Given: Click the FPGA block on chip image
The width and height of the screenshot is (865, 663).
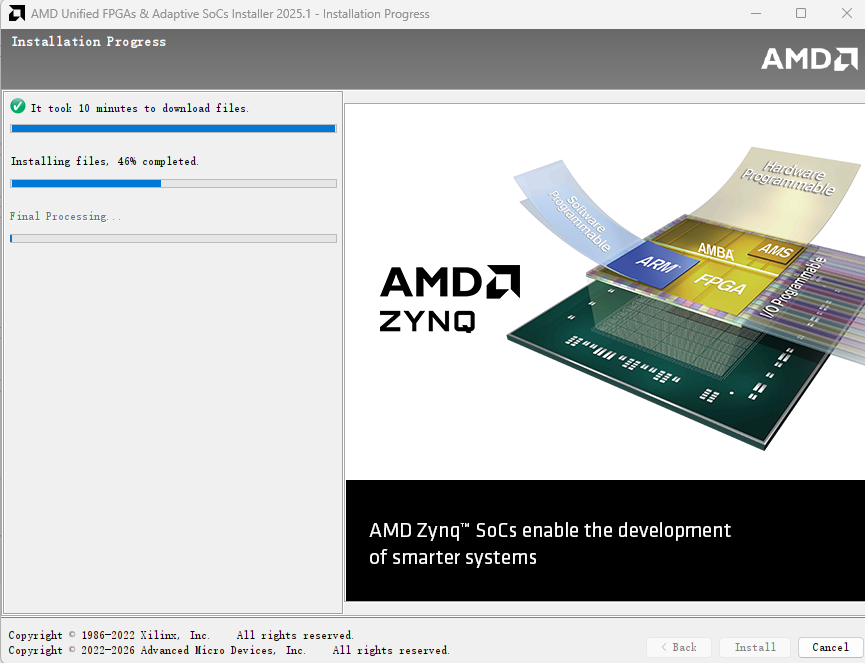Looking at the screenshot, I should point(720,284).
